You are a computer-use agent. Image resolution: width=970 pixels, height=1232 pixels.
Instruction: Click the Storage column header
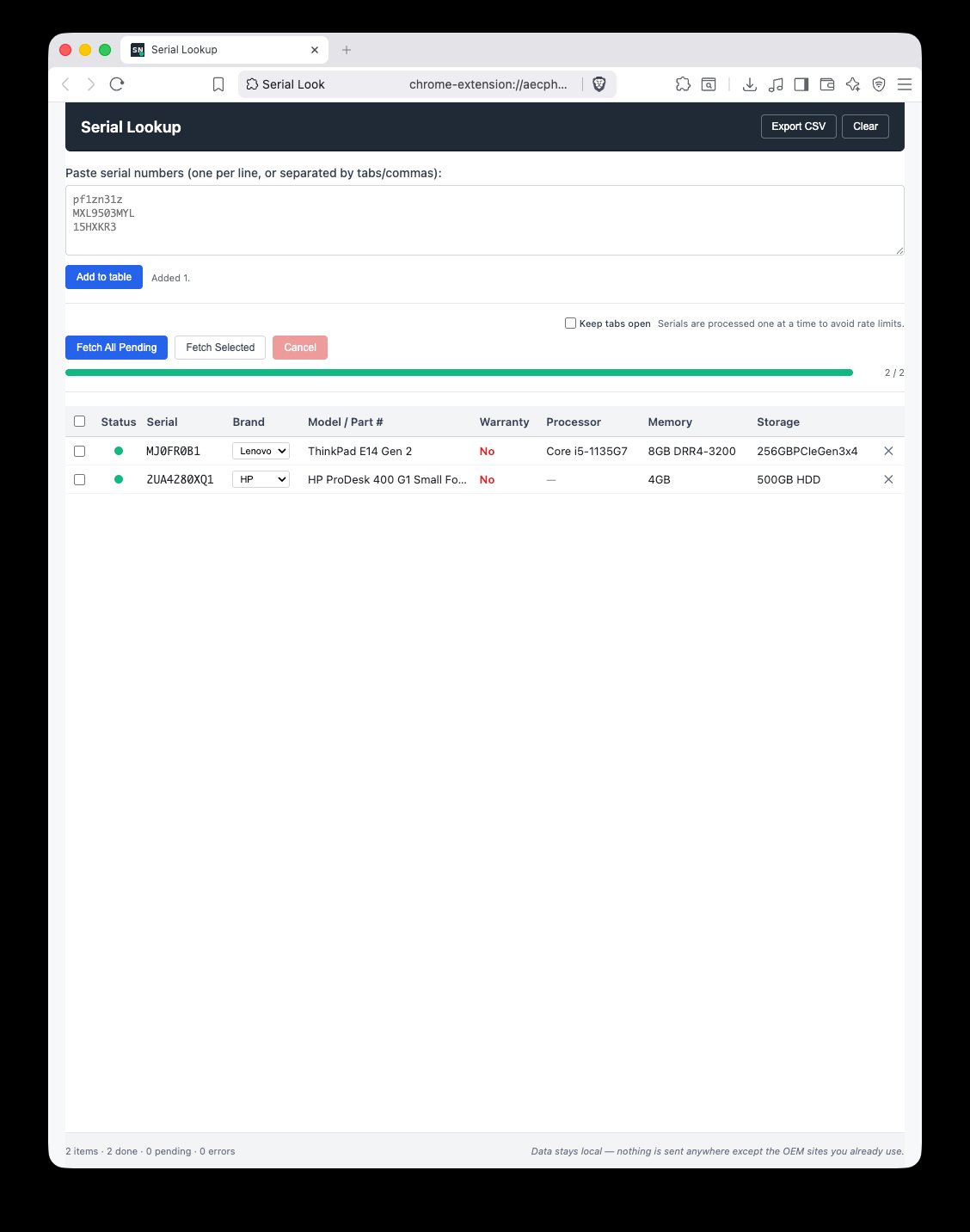pyautogui.click(x=778, y=422)
